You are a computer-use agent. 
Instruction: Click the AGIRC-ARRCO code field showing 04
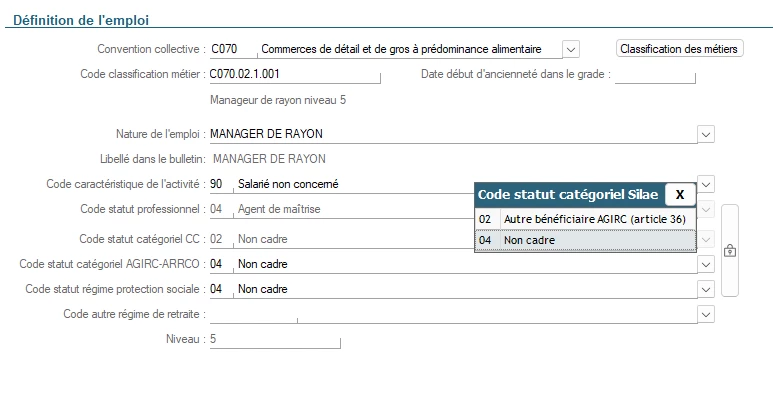(x=217, y=264)
